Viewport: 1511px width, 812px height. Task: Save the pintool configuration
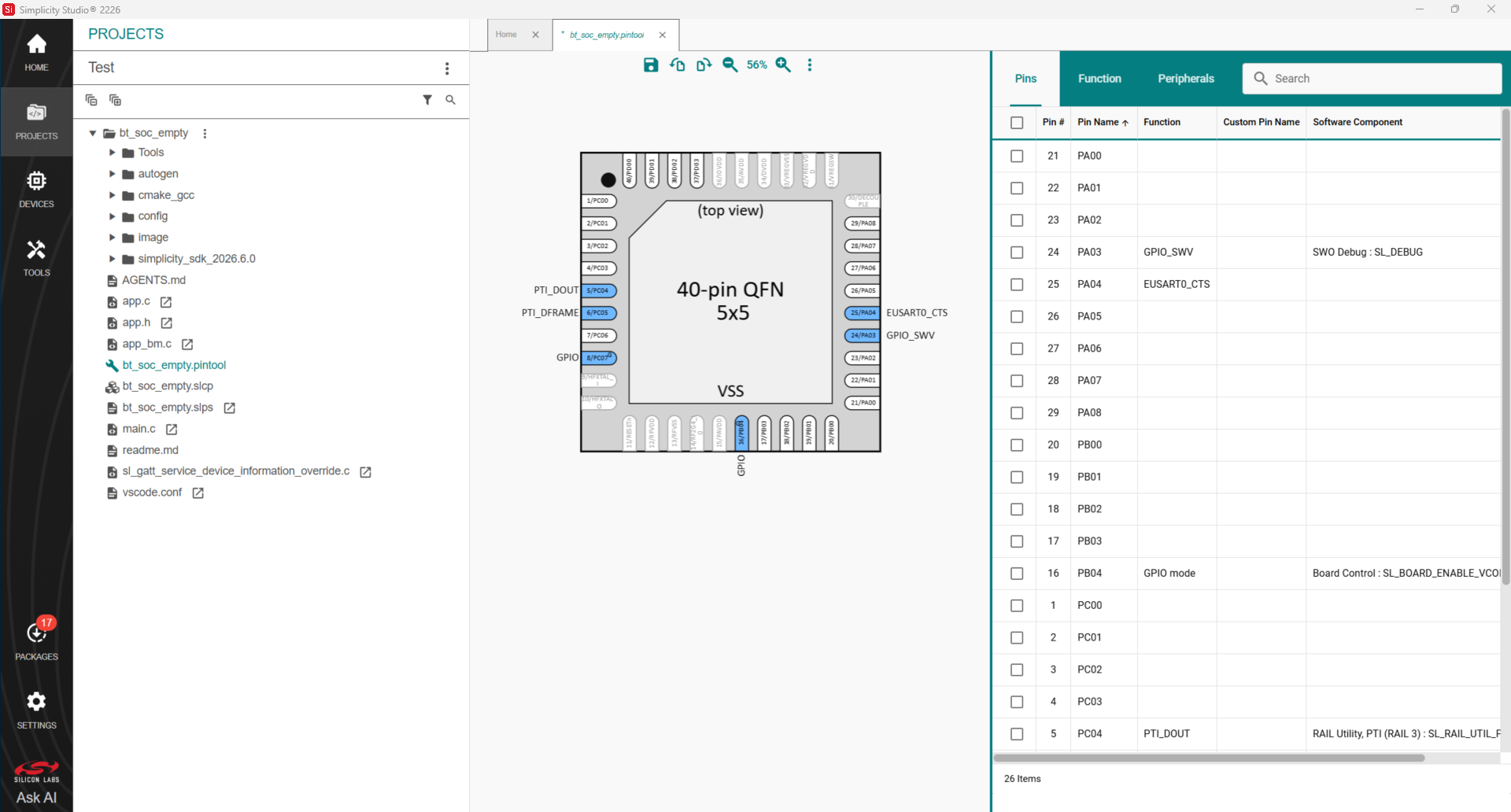(x=651, y=65)
